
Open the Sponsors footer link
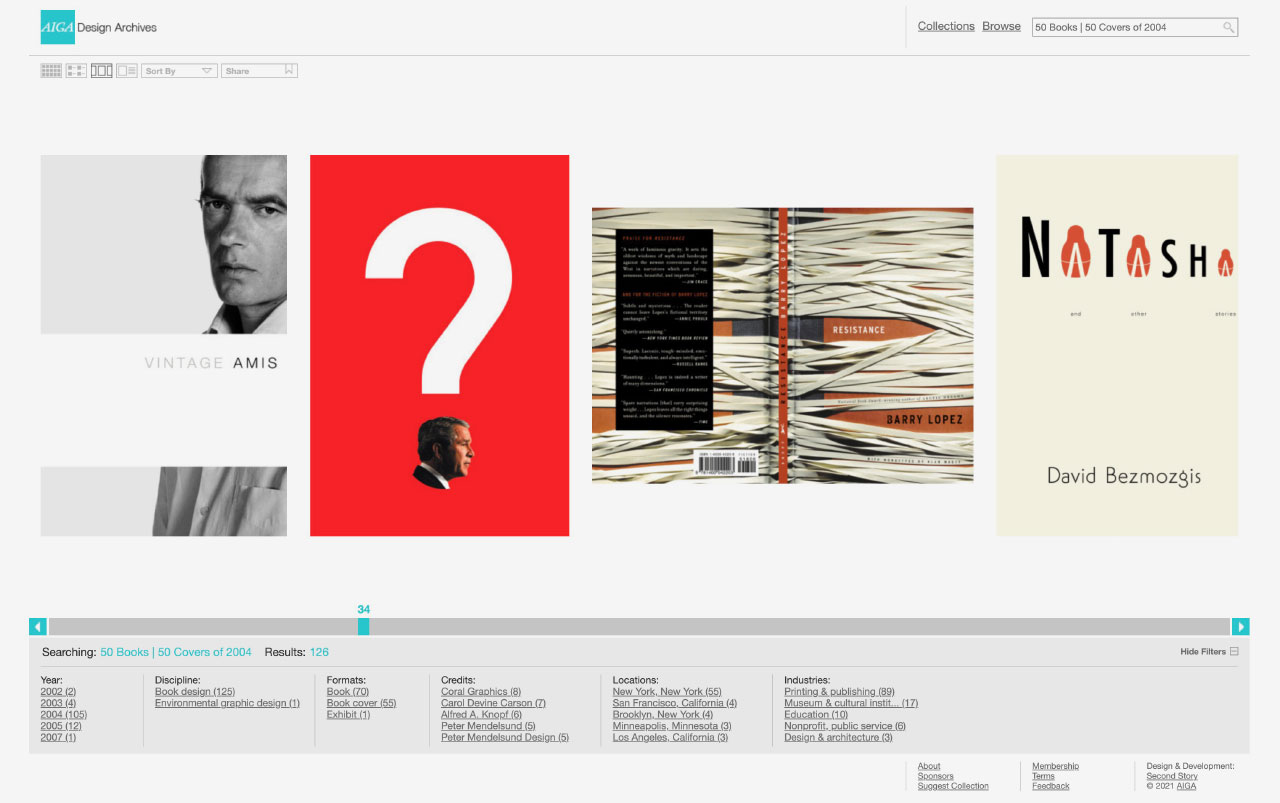pos(936,777)
